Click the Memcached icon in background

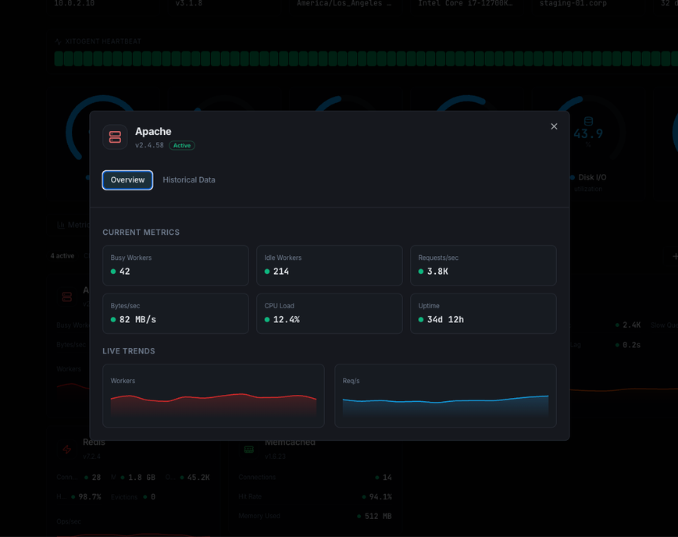[249, 449]
